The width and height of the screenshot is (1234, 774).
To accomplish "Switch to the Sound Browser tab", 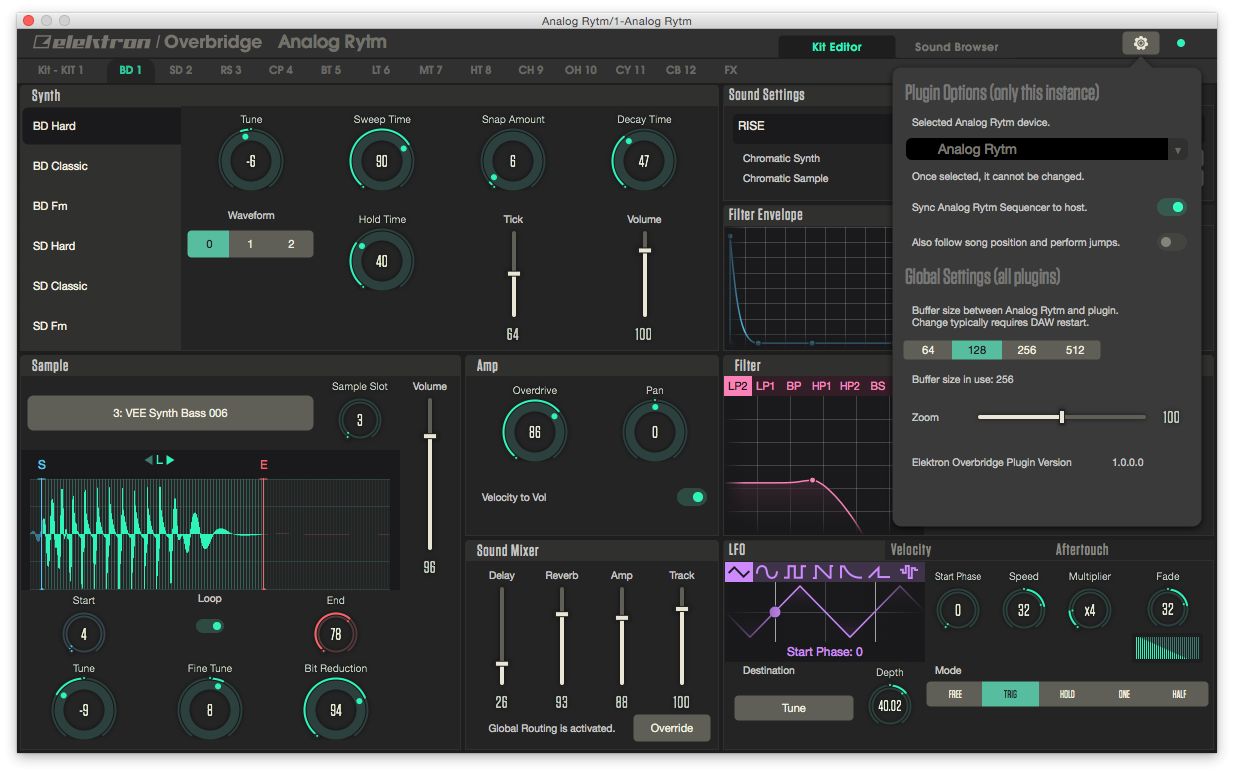I will [956, 47].
